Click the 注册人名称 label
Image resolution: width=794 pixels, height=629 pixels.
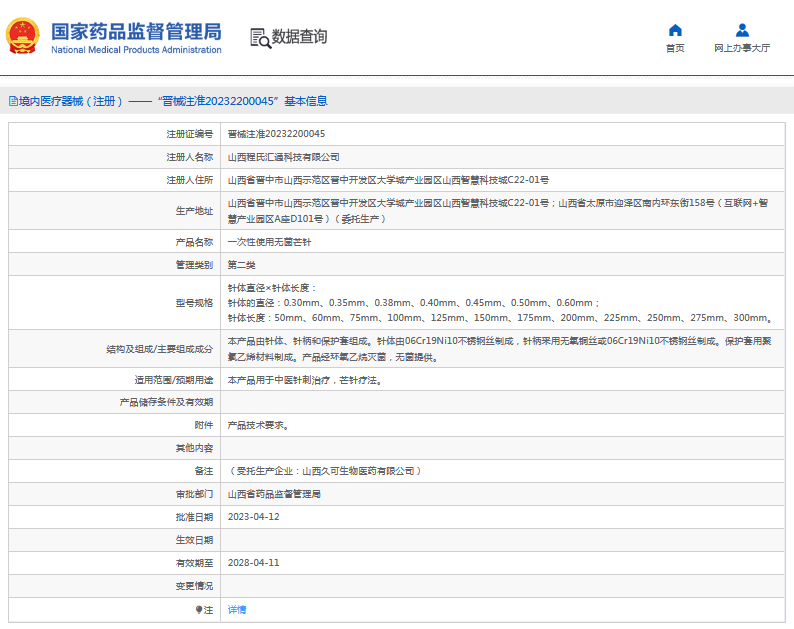pos(190,157)
